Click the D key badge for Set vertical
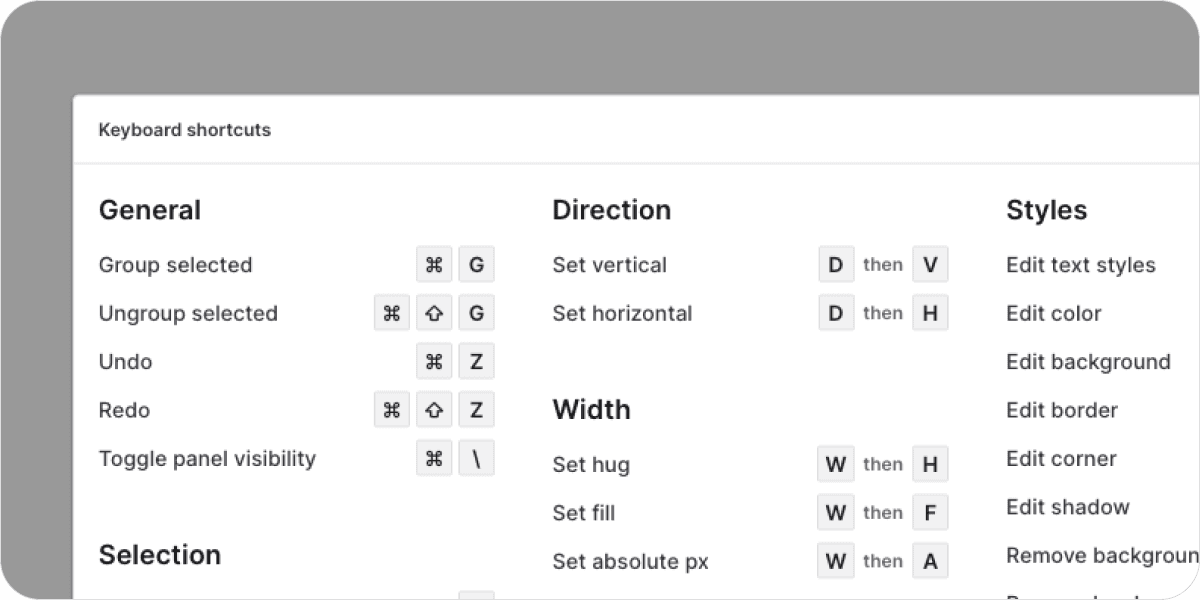This screenshot has width=1200, height=600. [836, 264]
